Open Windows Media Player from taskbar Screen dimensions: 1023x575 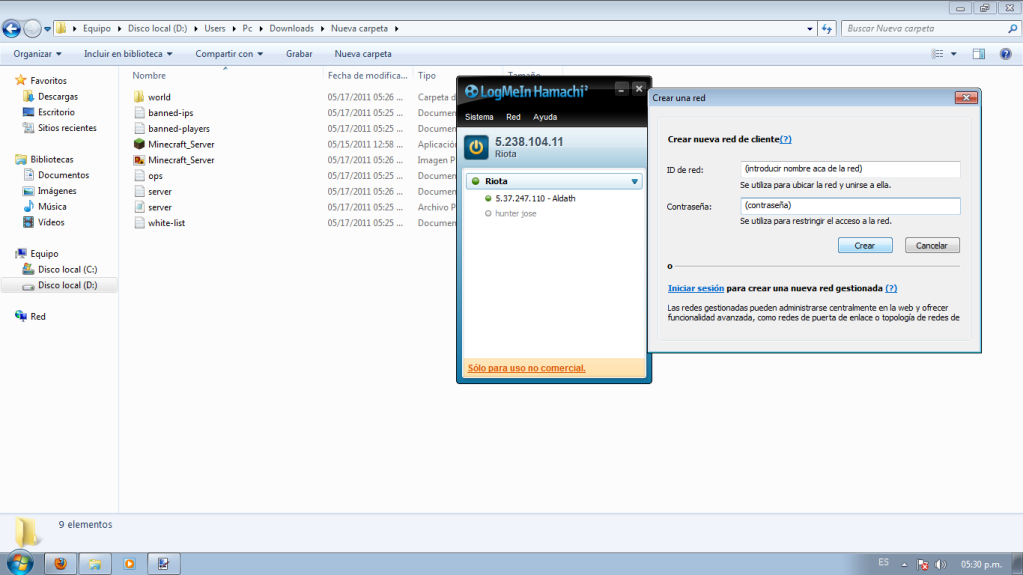point(129,563)
